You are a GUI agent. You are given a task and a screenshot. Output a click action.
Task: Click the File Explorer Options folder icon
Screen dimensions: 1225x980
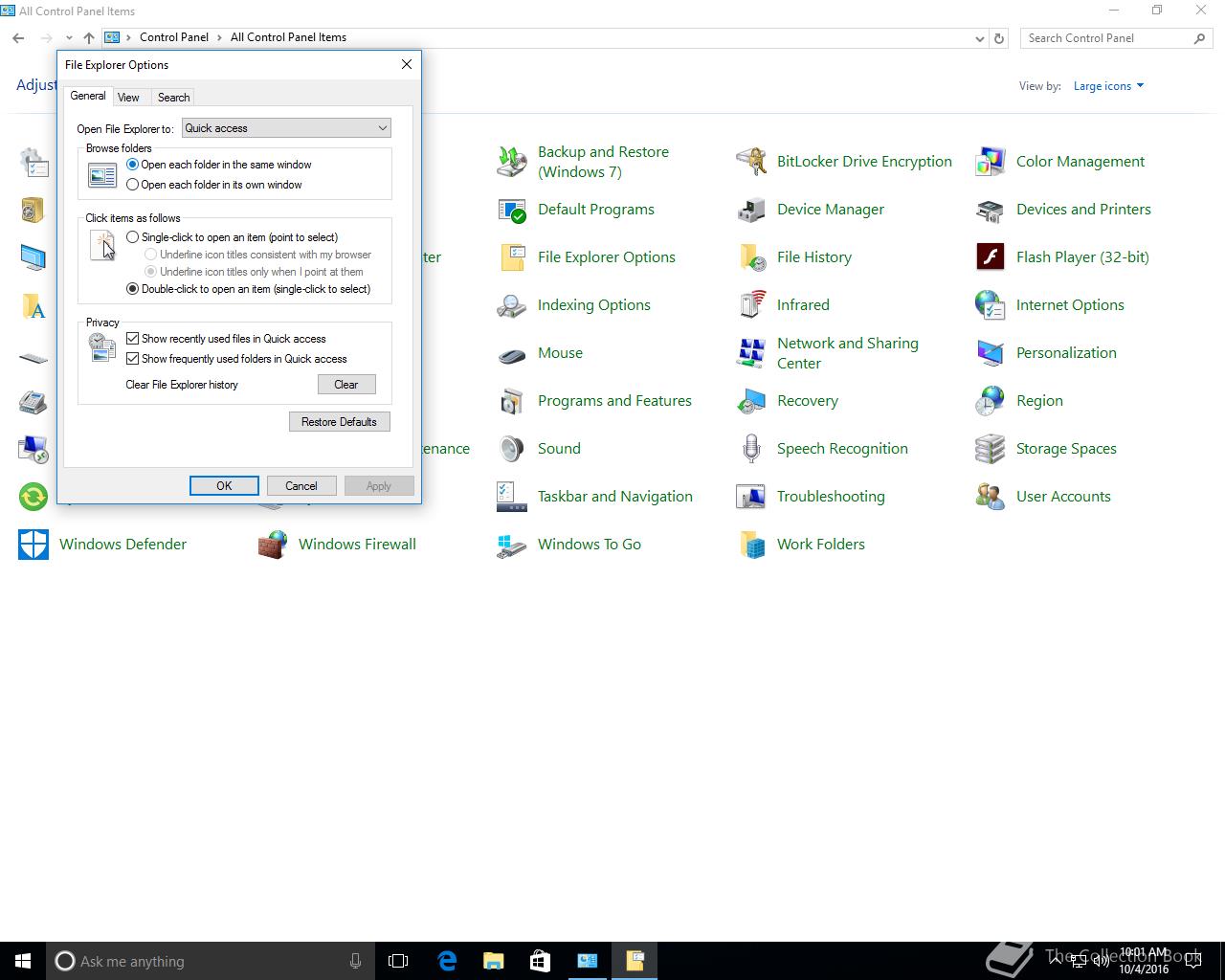[x=512, y=257]
